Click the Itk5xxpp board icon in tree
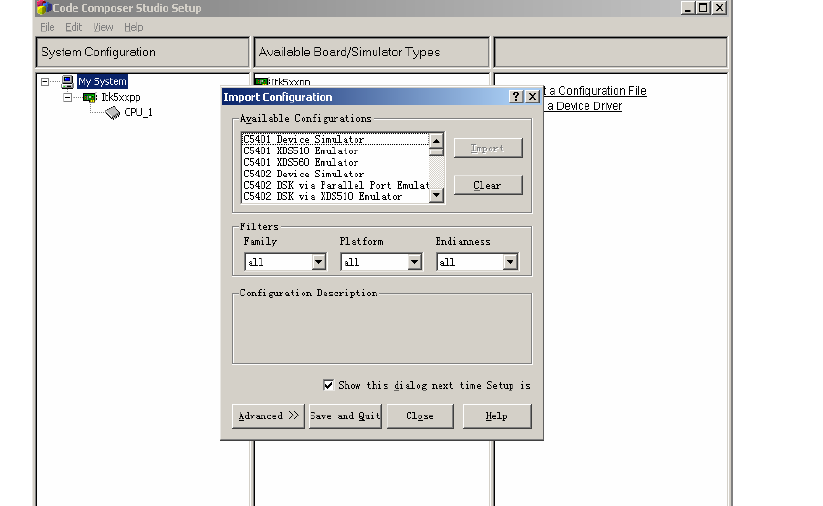The width and height of the screenshot is (823, 506). tap(90, 97)
